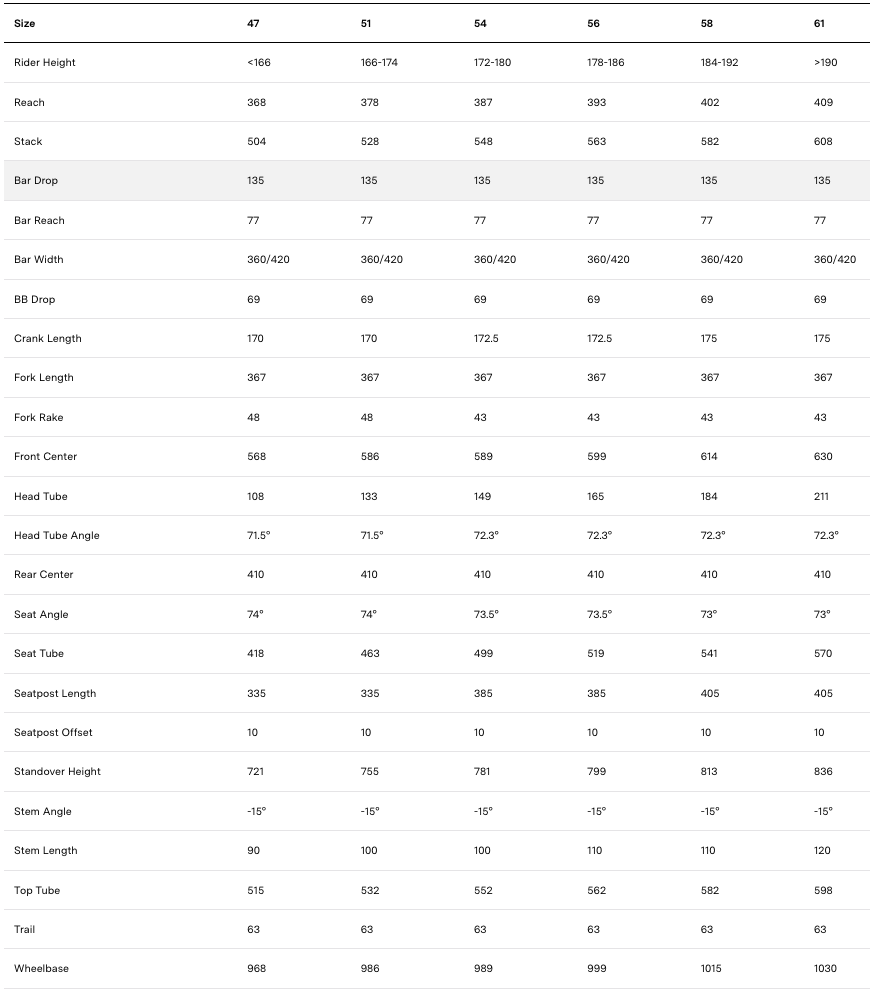Select the Wheelbase row label
870x995 pixels.
click(41, 969)
